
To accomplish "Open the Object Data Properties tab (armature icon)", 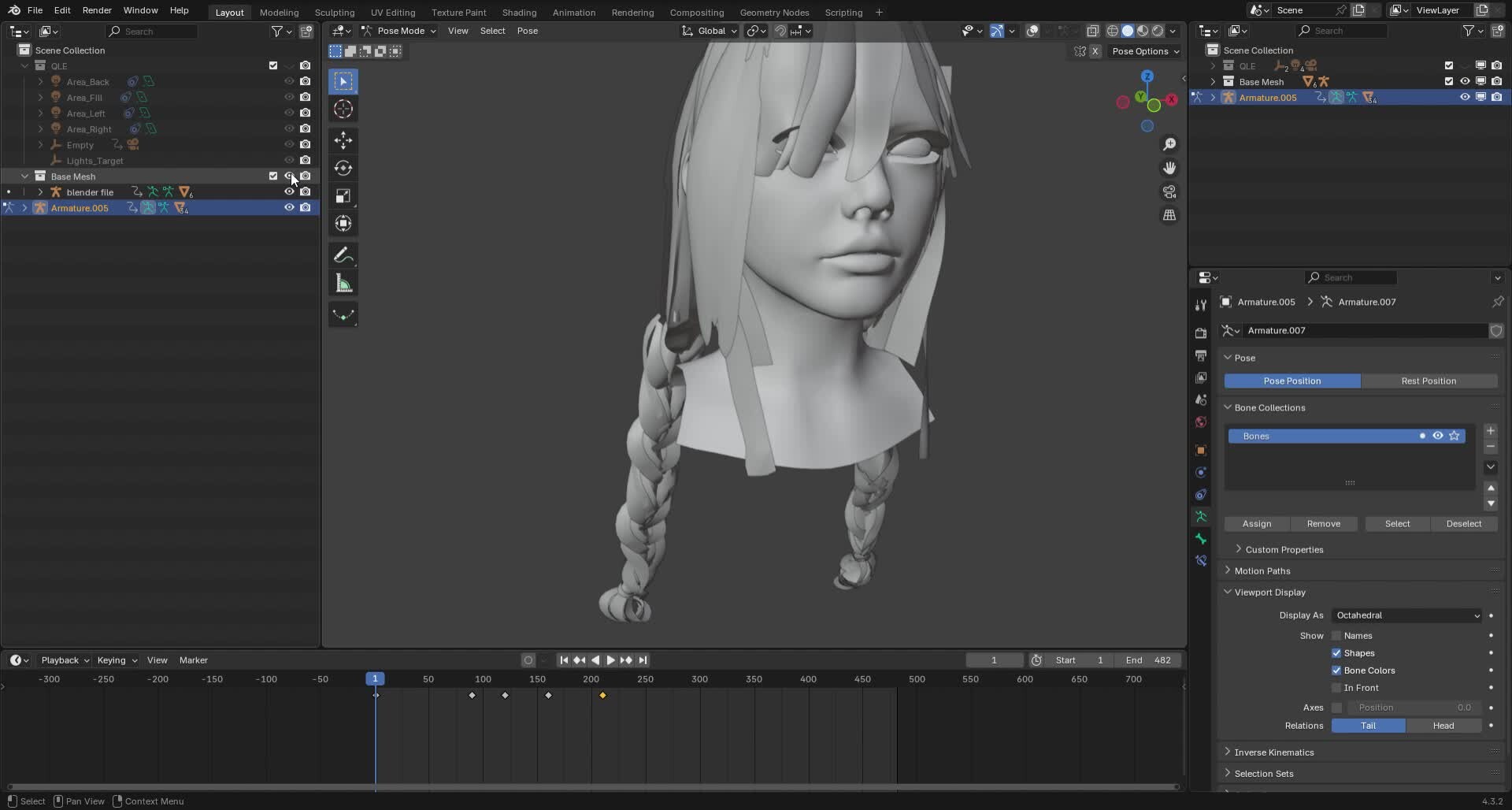I will click(x=1201, y=516).
